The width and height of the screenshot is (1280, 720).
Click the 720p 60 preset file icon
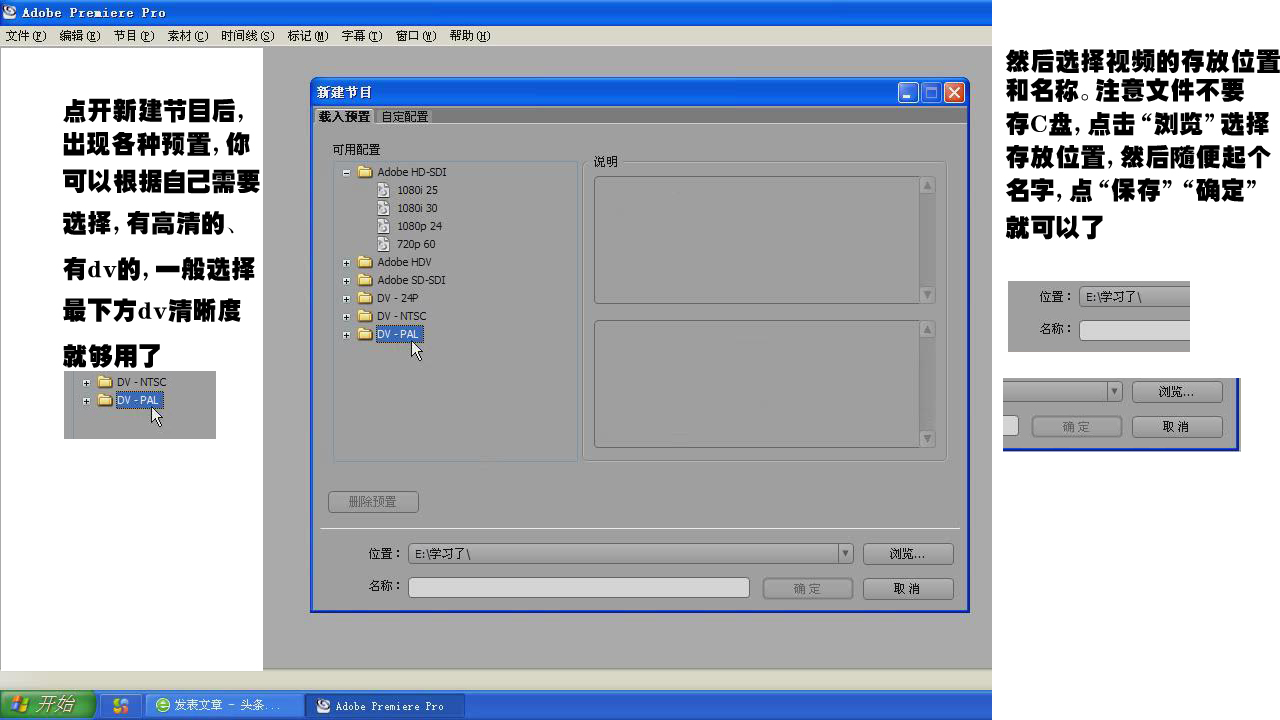pyautogui.click(x=384, y=244)
